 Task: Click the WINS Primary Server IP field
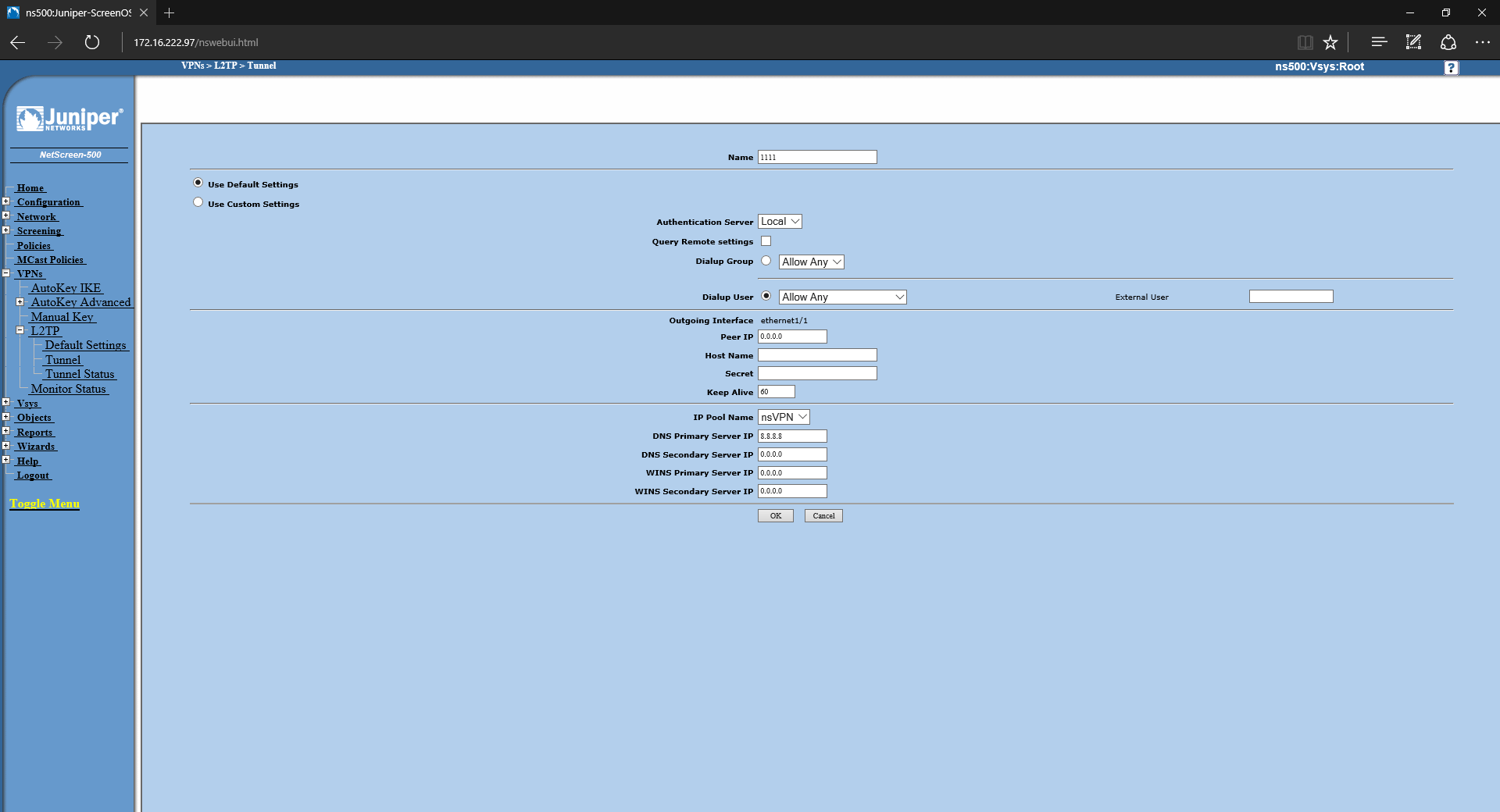pos(792,473)
